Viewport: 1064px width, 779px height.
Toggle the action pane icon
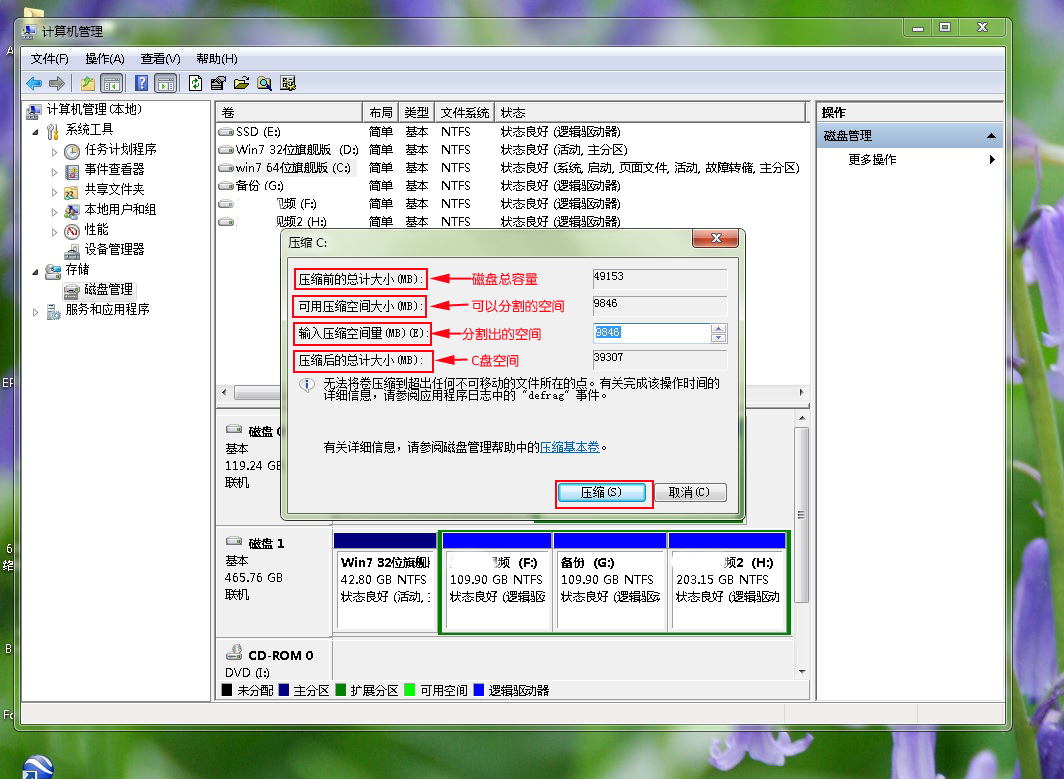(x=164, y=83)
